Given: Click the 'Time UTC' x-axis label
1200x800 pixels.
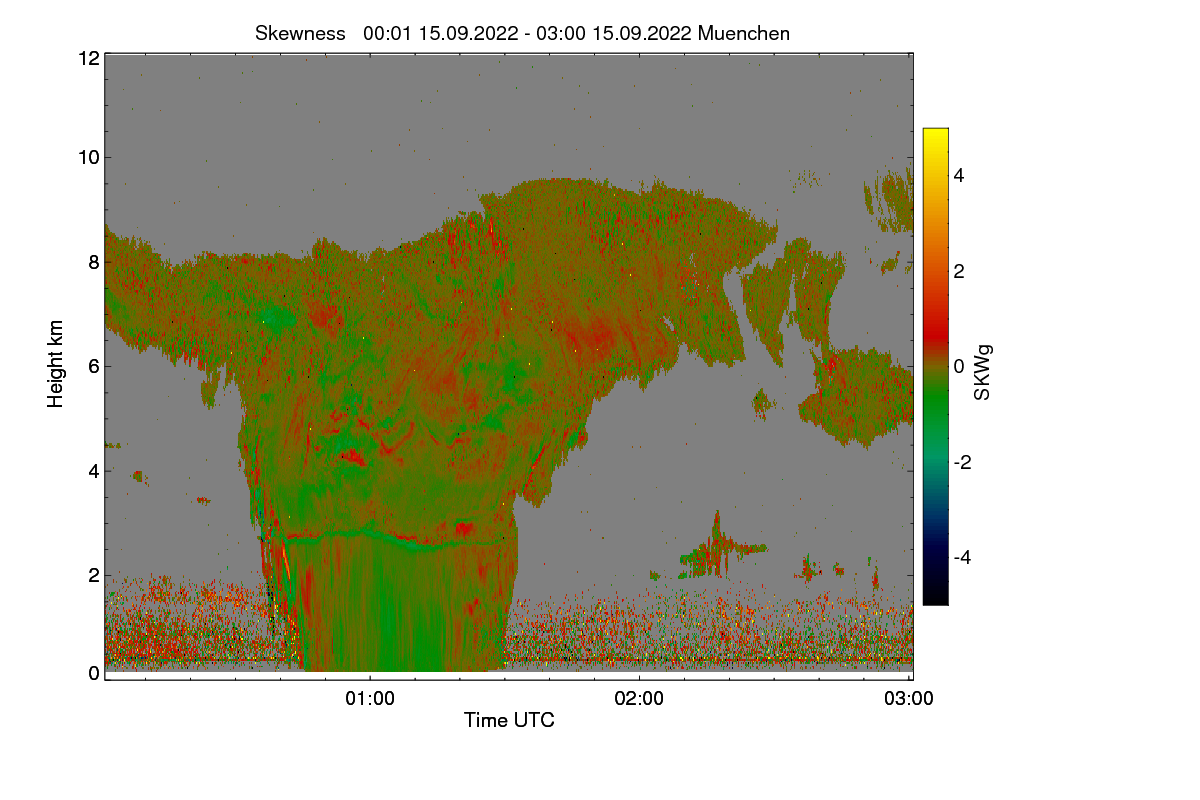Looking at the screenshot, I should coord(509,720).
